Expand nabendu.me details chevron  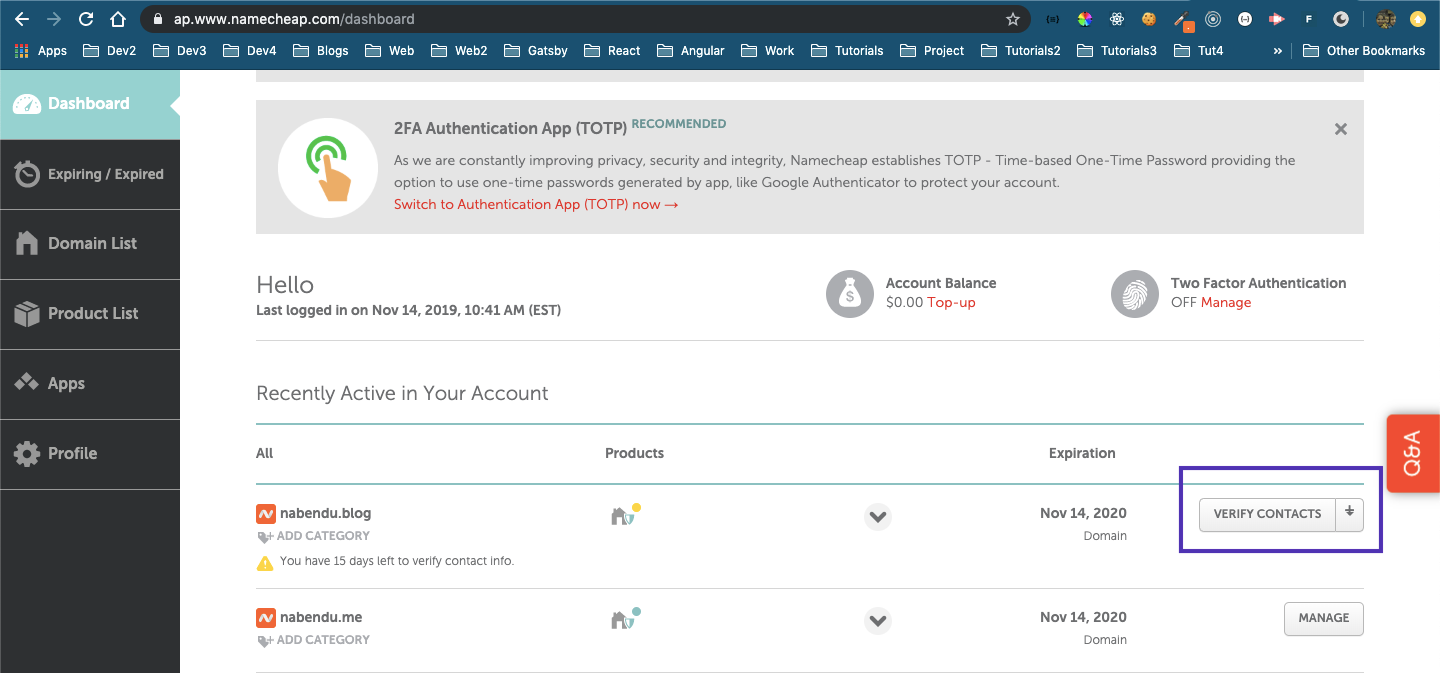pos(877,621)
